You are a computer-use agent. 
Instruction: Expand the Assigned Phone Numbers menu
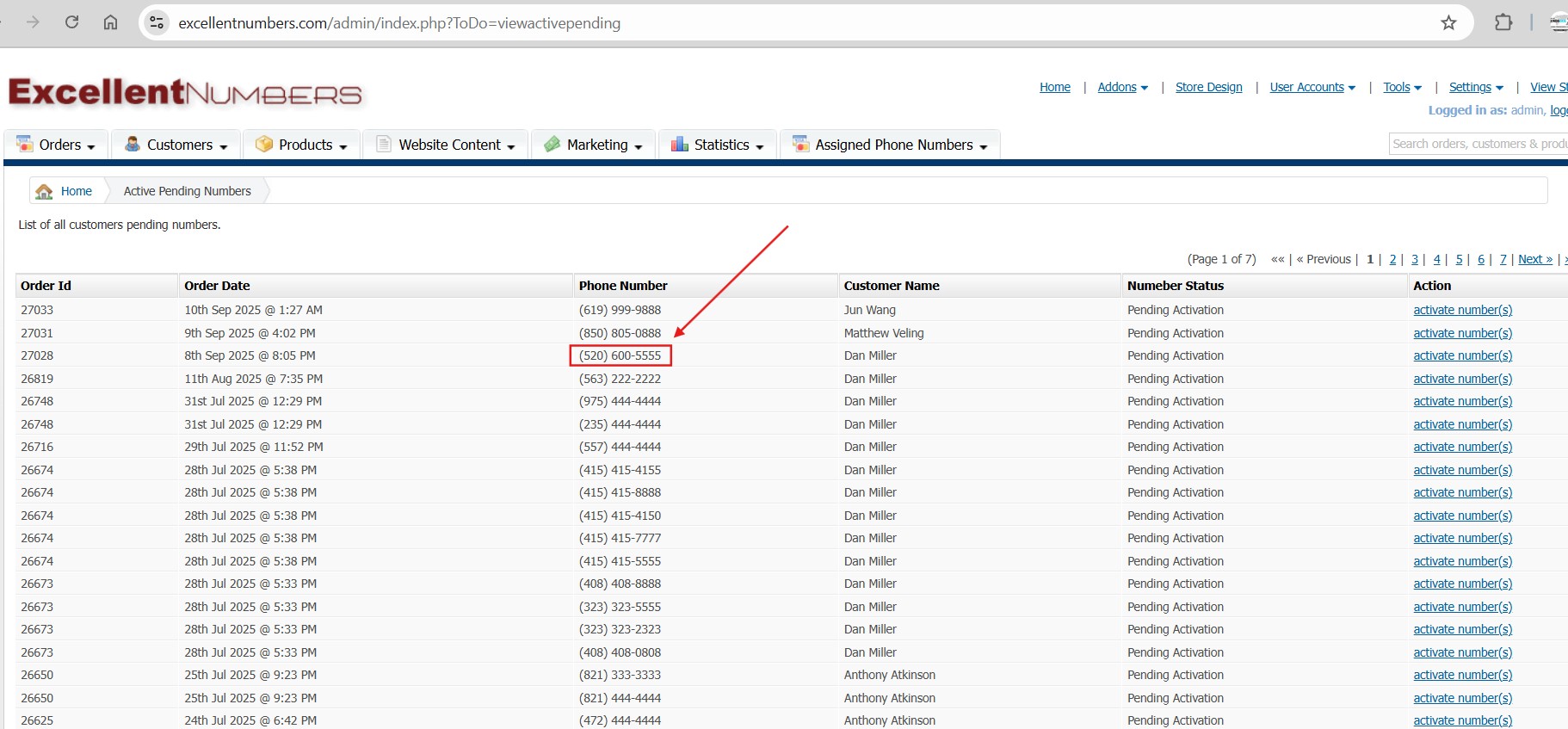(890, 145)
